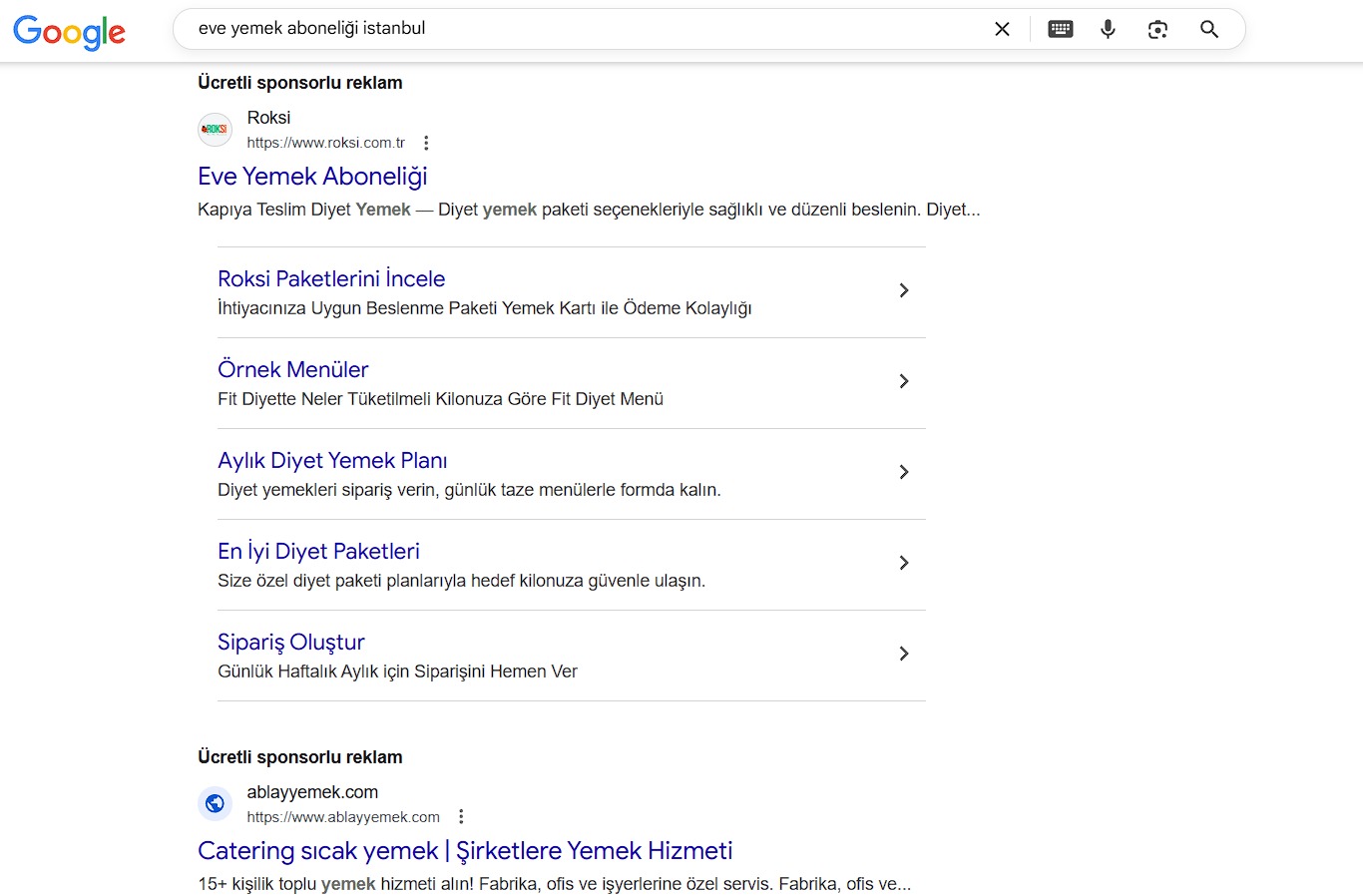The image size is (1363, 896).
Task: Clear the search box text
Action: coord(1002,29)
